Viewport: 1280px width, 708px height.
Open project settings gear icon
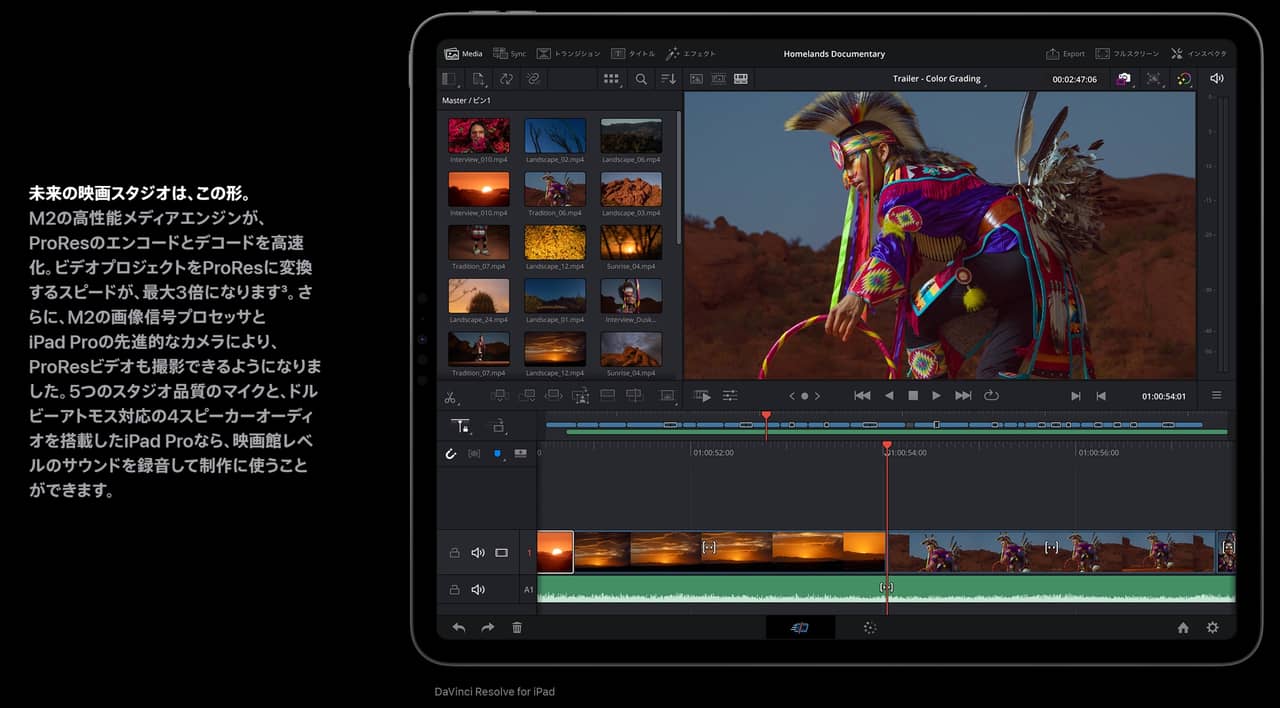[x=1213, y=628]
